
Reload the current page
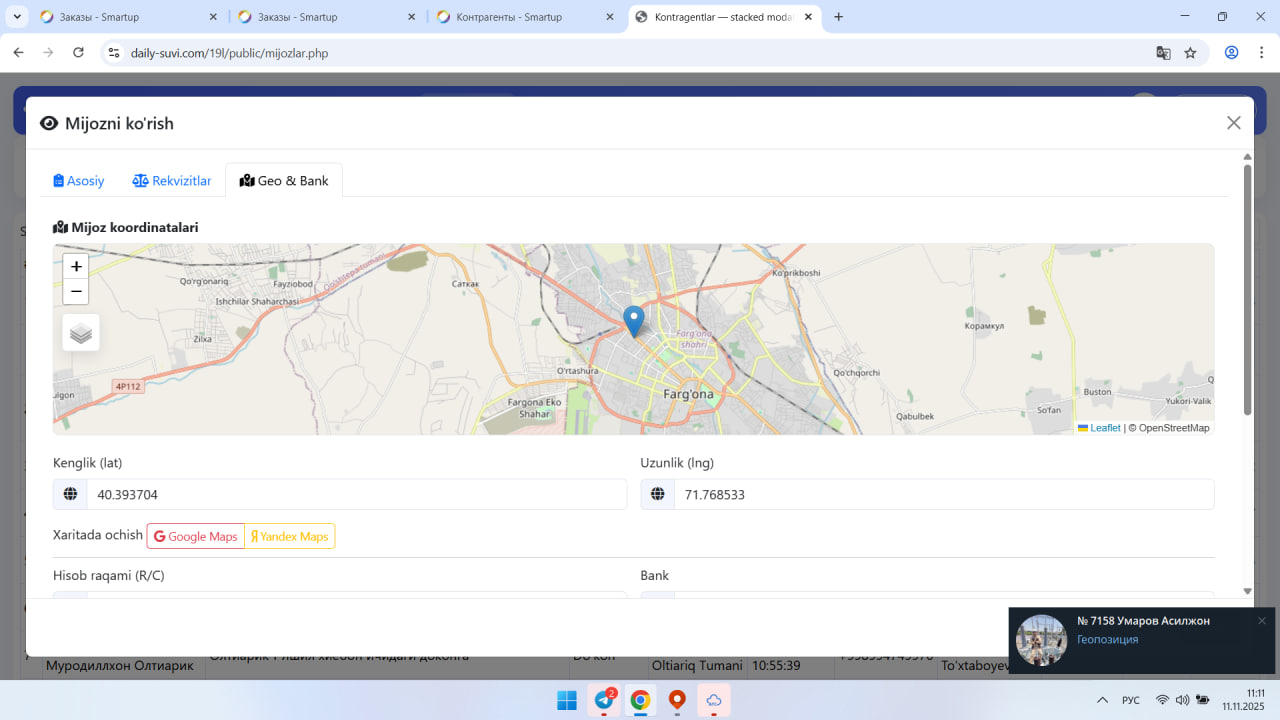pyautogui.click(x=79, y=53)
